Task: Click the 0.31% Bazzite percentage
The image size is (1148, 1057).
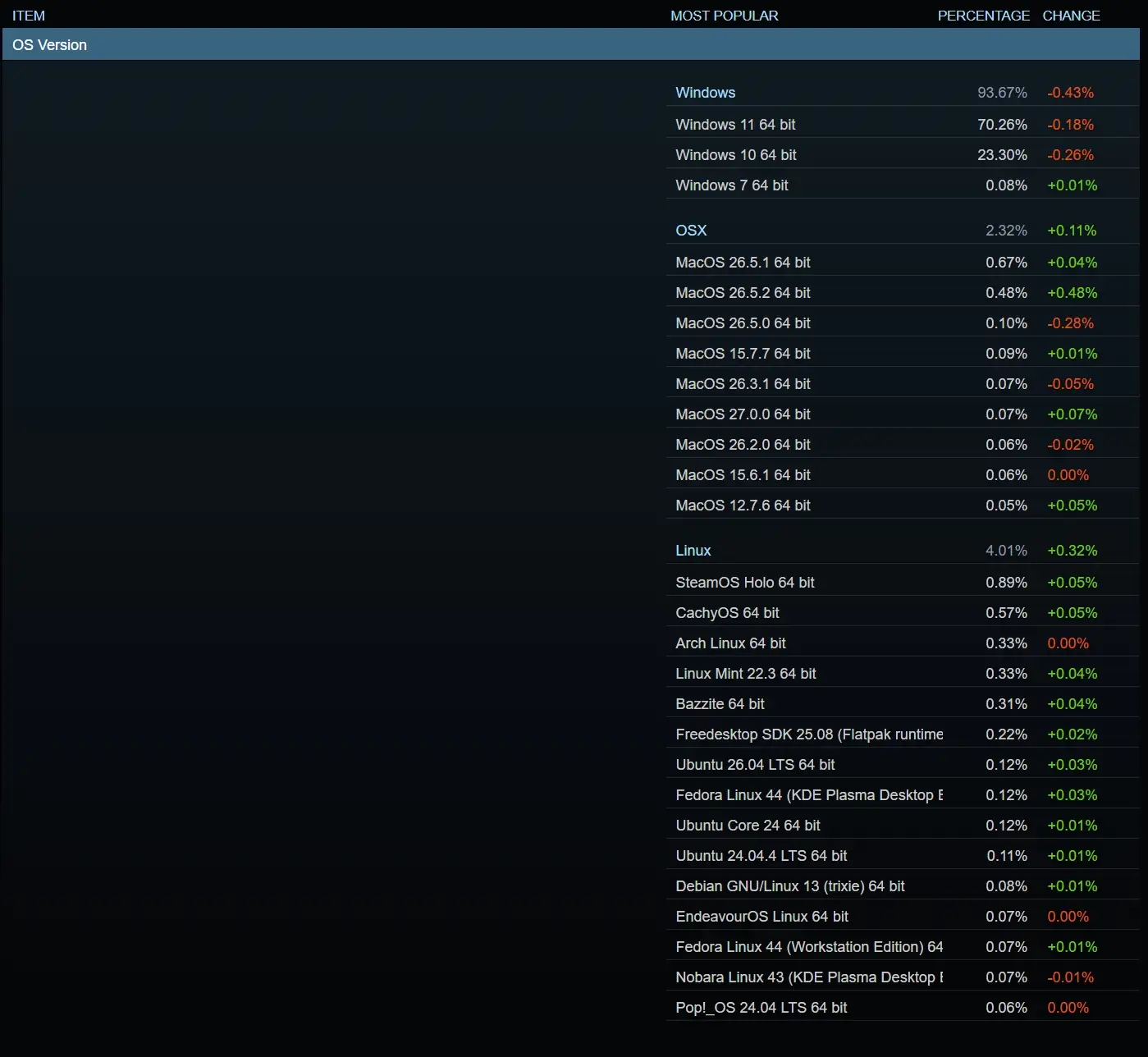Action: (x=1006, y=704)
